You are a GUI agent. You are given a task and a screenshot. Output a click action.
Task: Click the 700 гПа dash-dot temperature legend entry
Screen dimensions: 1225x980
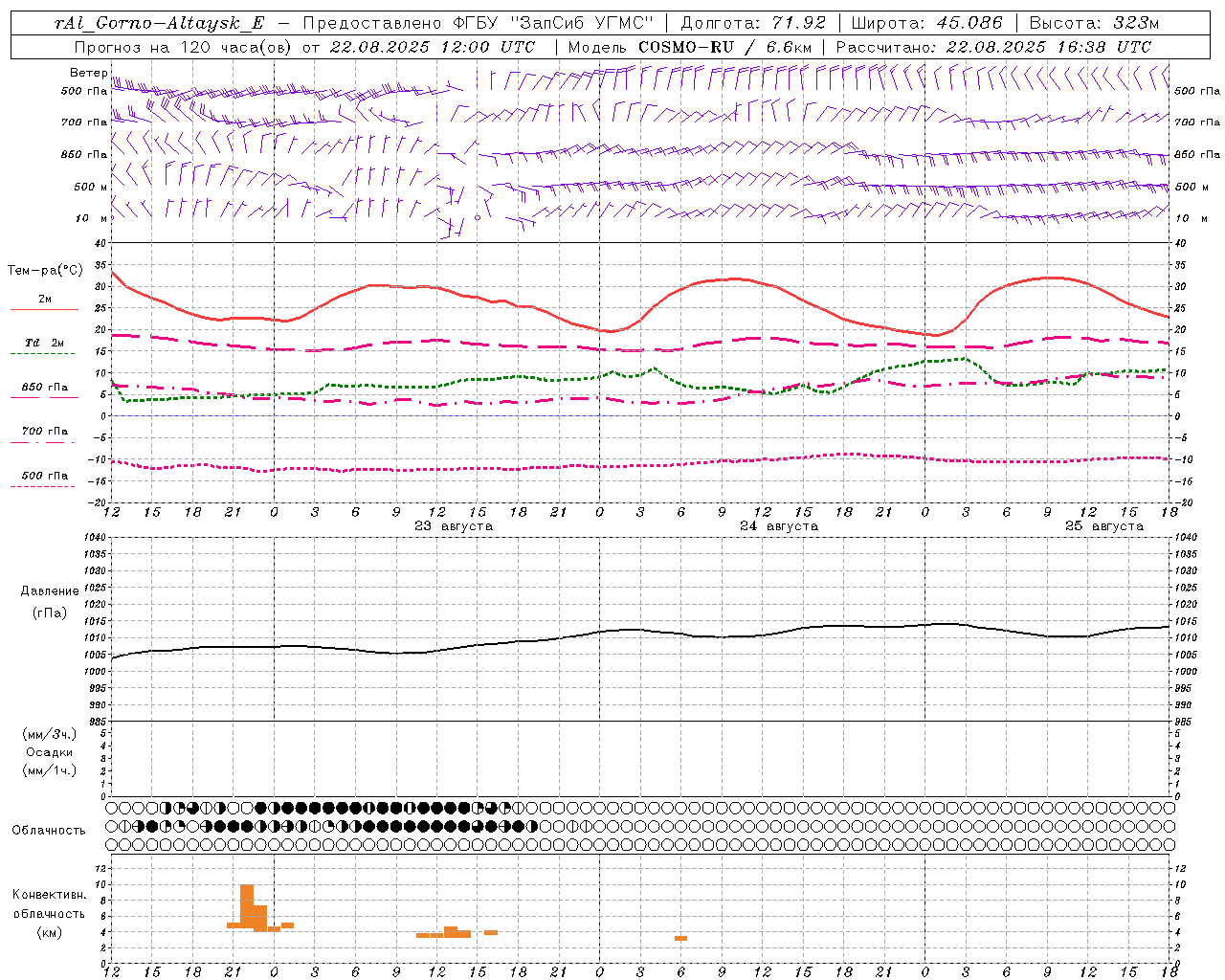point(44,434)
